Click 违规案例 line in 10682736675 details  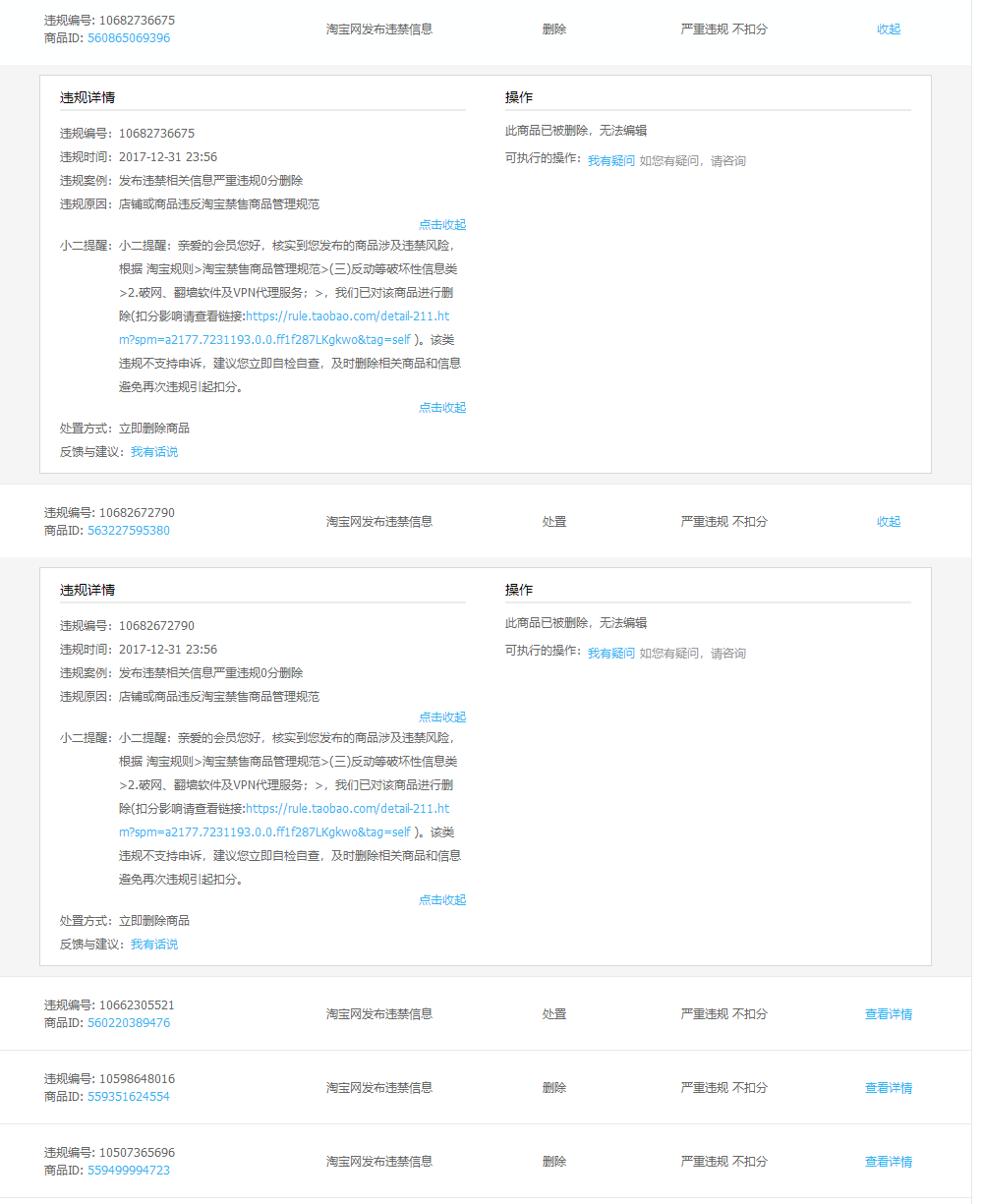coord(182,181)
